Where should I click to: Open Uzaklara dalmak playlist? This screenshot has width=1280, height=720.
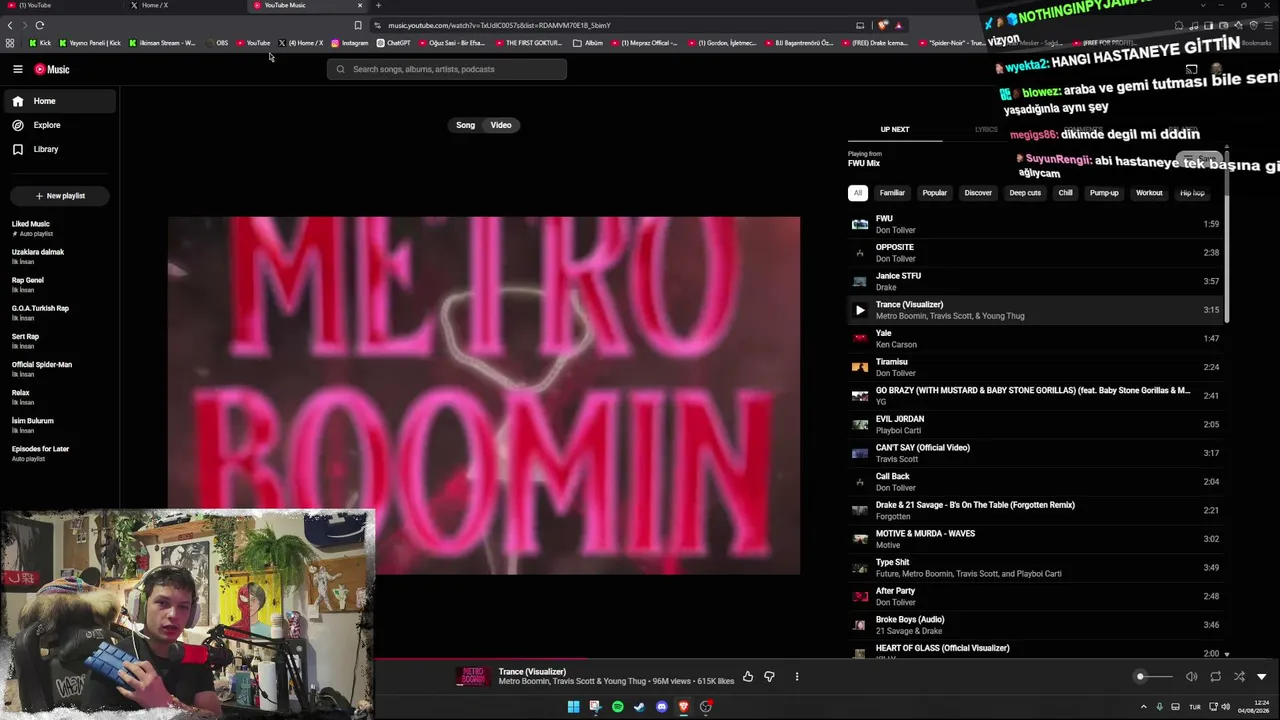click(x=60, y=257)
